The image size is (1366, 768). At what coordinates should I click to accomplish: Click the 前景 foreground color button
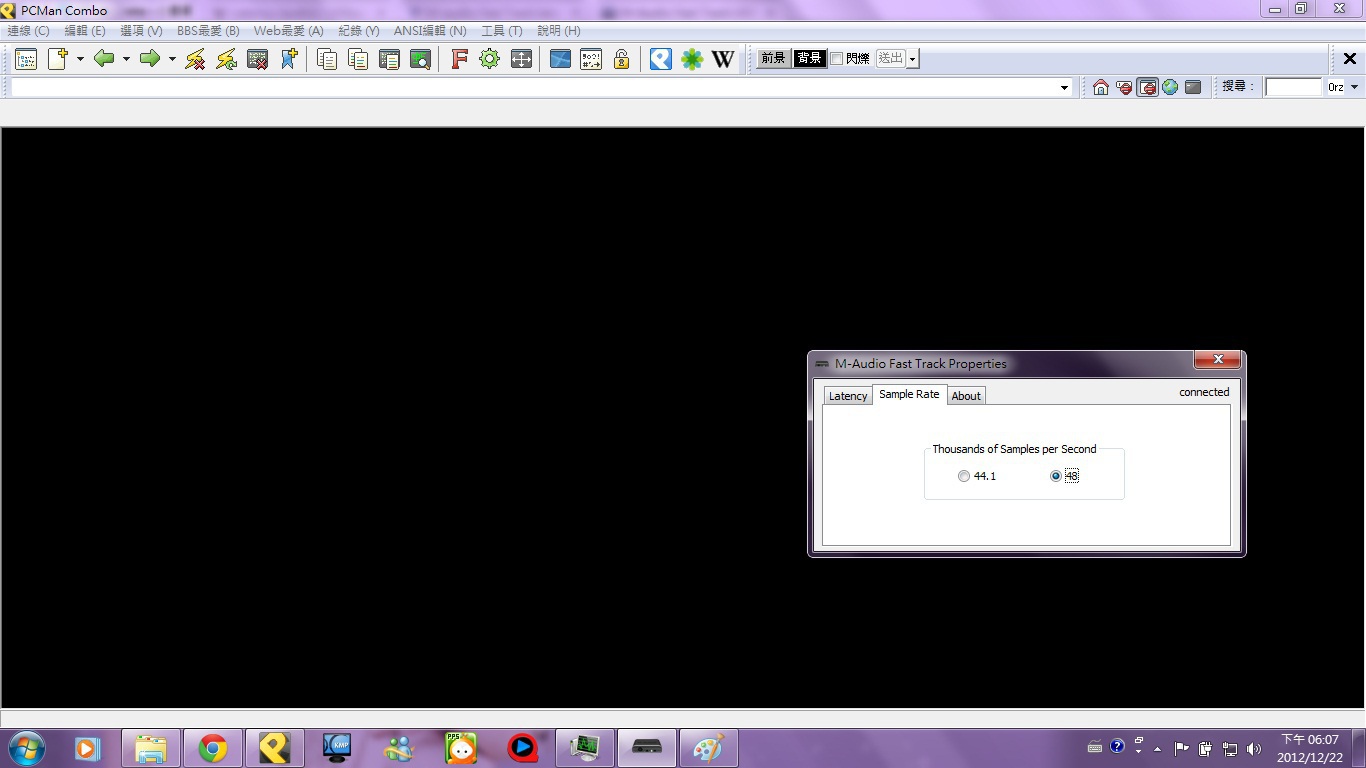pos(773,59)
